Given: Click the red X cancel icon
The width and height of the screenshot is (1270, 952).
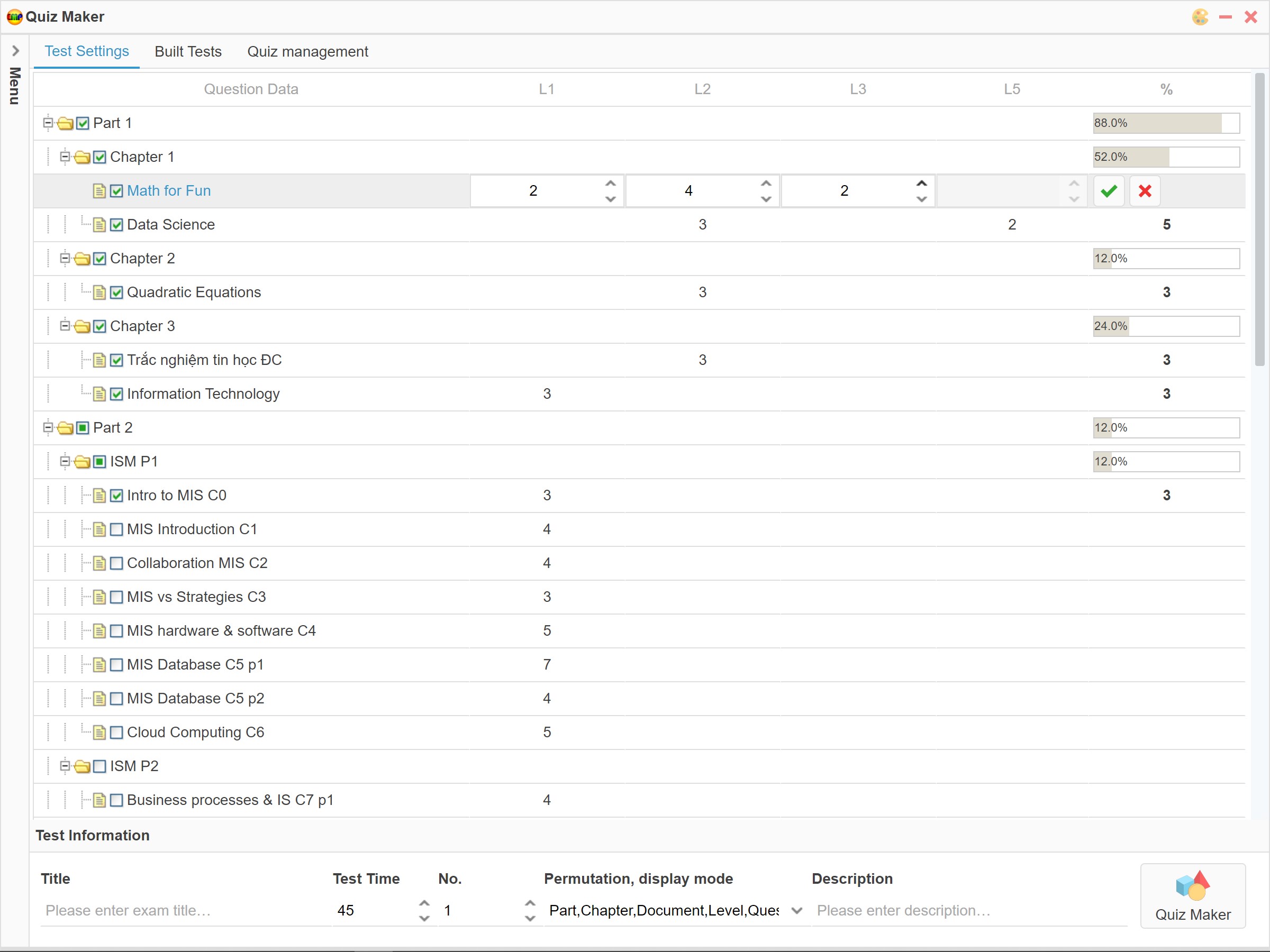Looking at the screenshot, I should click(x=1145, y=190).
